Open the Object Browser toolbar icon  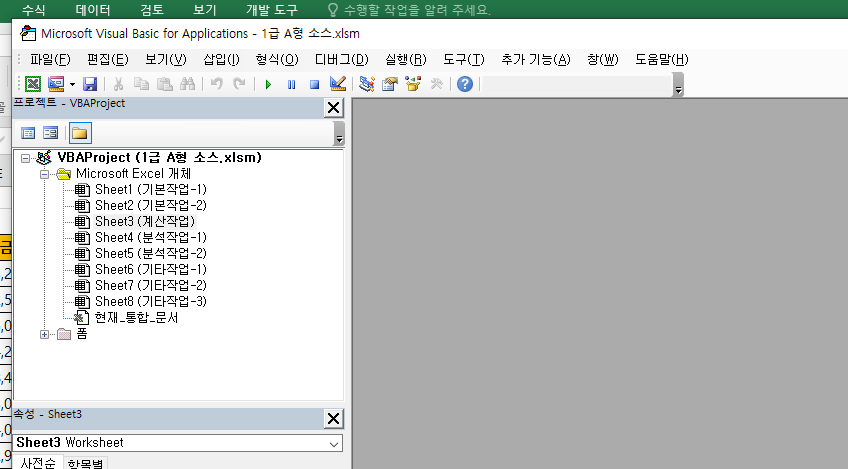(413, 84)
